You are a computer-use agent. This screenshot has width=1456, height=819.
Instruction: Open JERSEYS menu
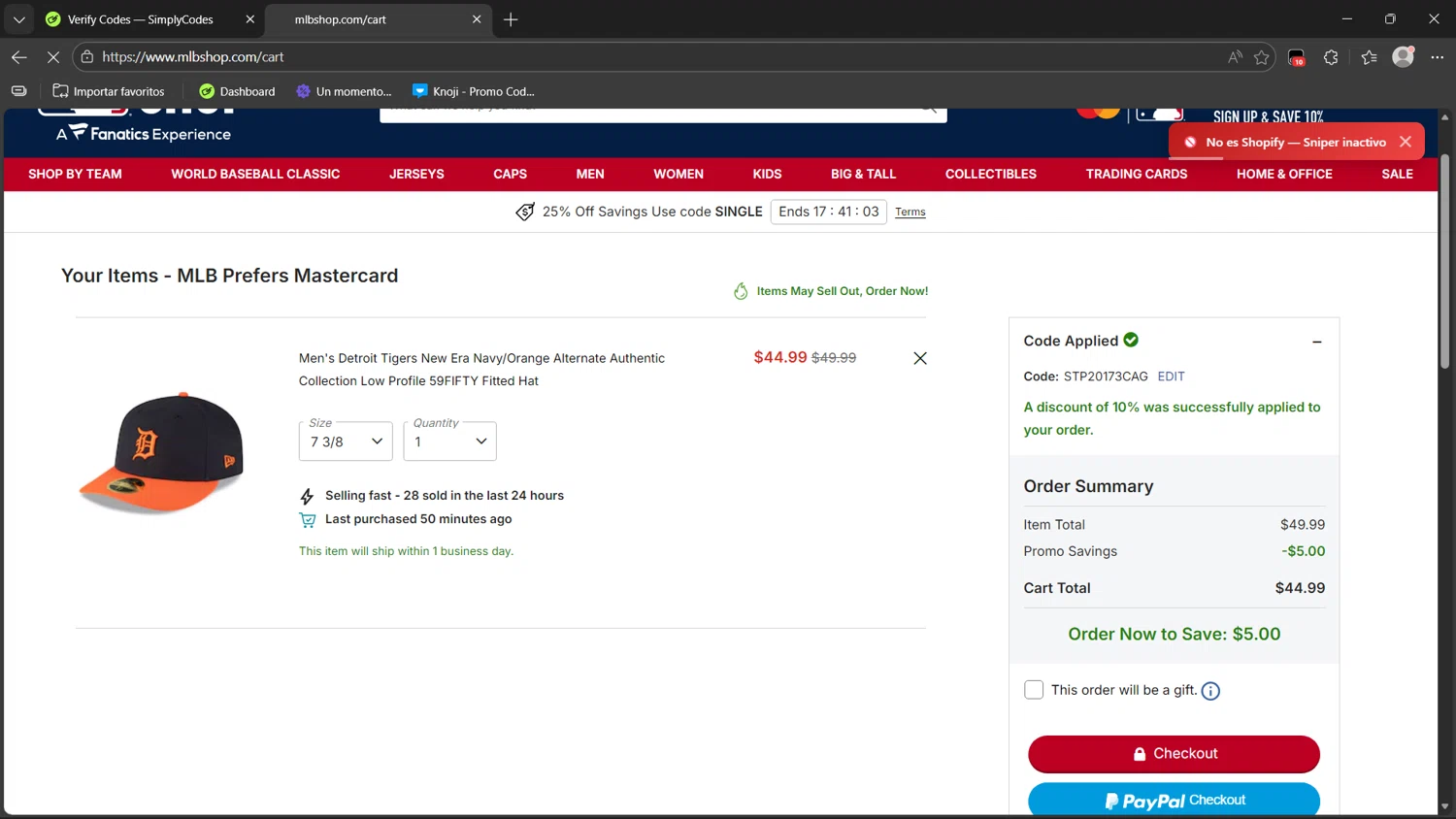coord(416,175)
